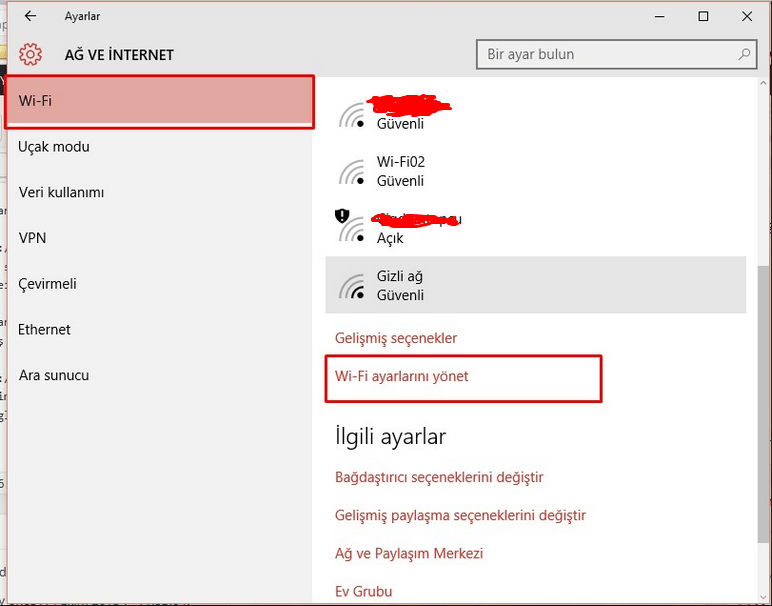The width and height of the screenshot is (772, 606).
Task: Open Uçak modu section
Action: pyautogui.click(x=160, y=147)
